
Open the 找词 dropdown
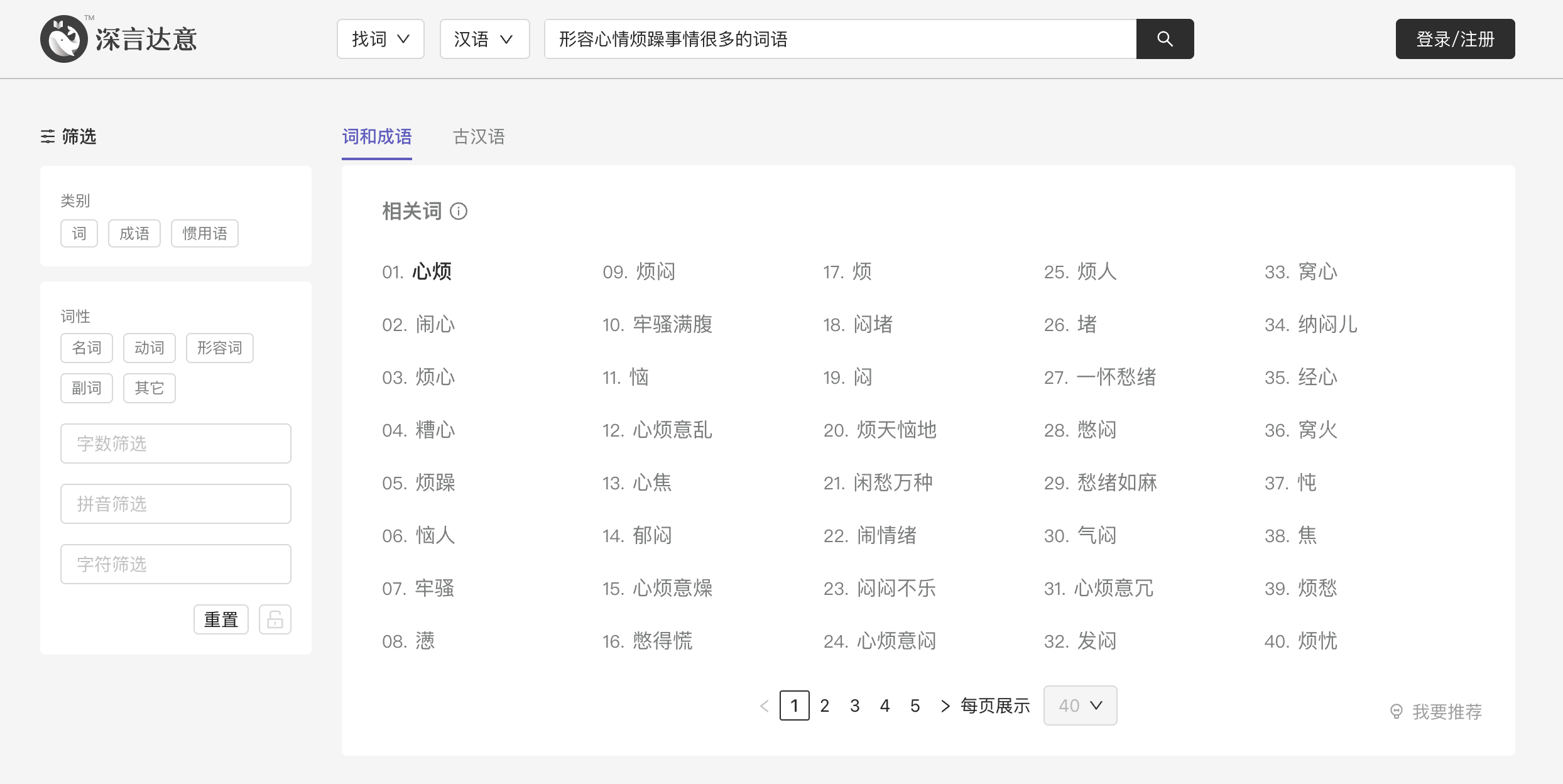380,38
